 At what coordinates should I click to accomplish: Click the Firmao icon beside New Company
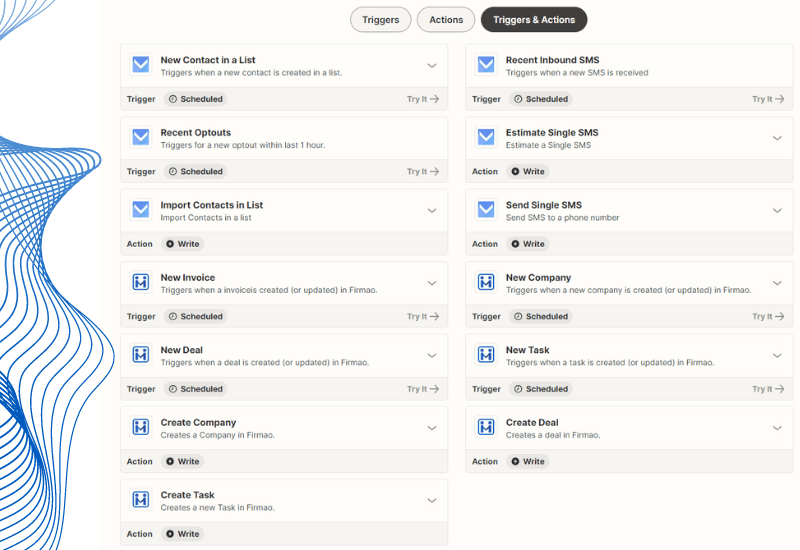pos(486,283)
